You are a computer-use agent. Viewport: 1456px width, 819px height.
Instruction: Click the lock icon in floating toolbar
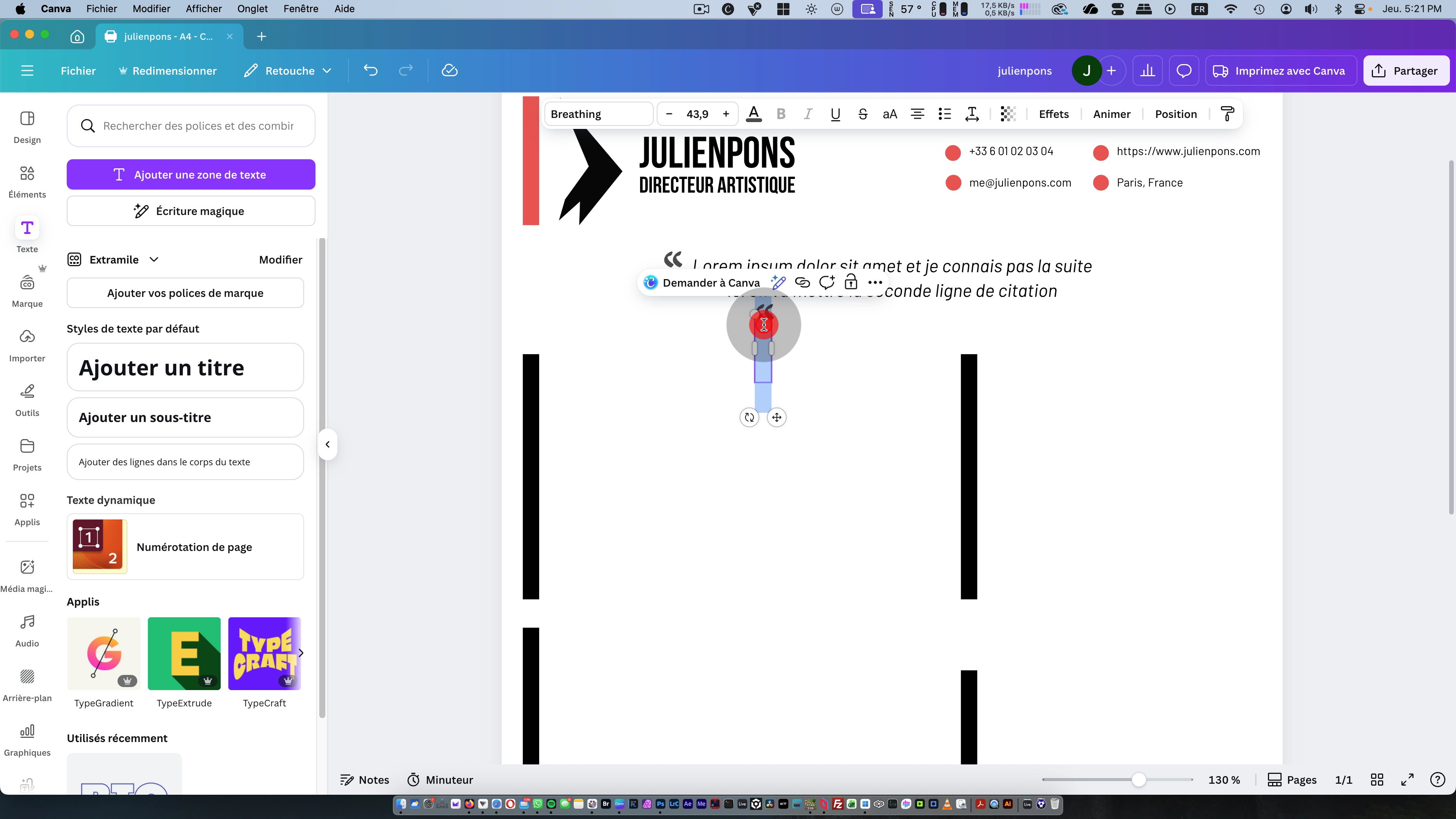click(850, 282)
